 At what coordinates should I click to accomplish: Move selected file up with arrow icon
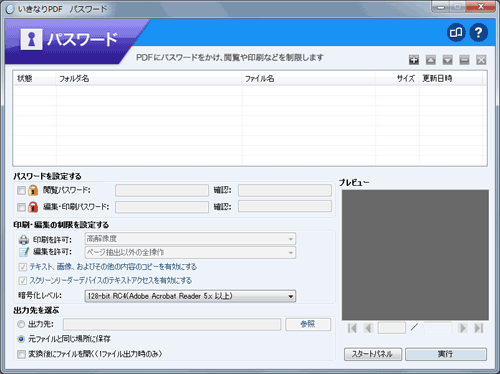pyautogui.click(x=431, y=60)
